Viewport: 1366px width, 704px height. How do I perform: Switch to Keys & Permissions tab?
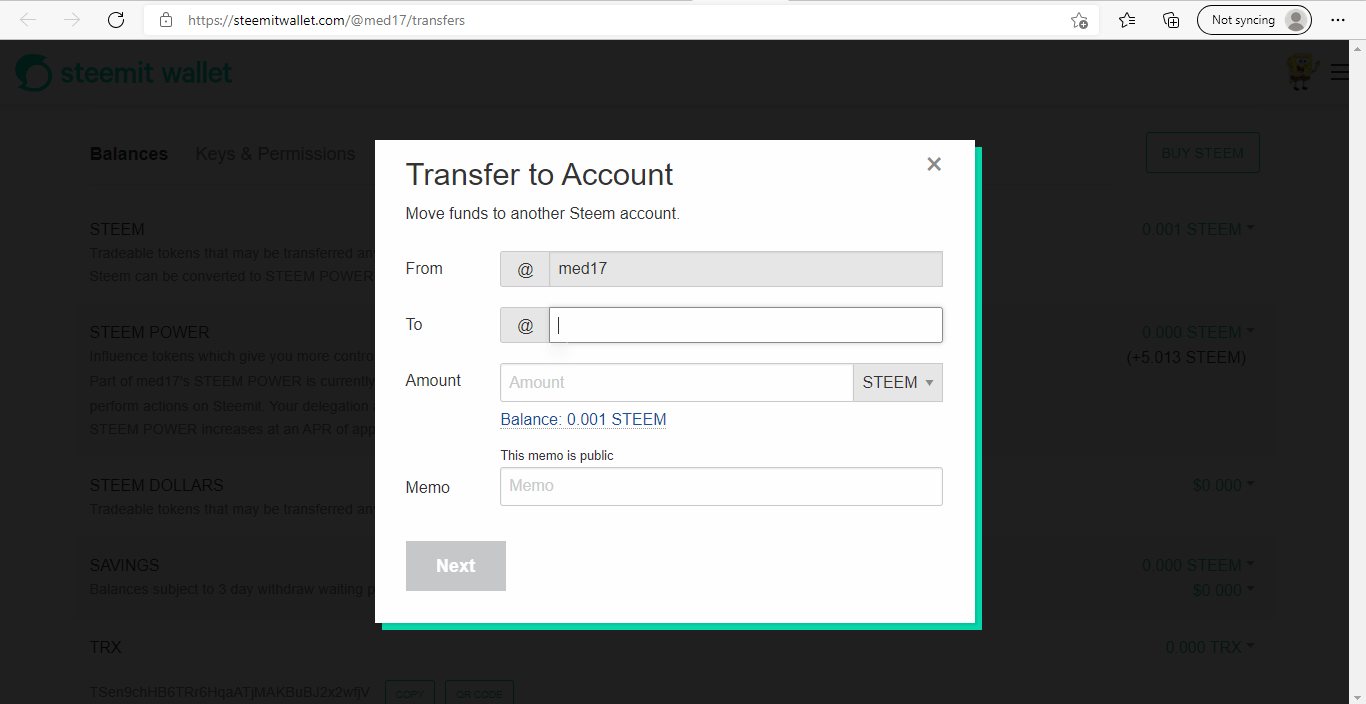(276, 154)
